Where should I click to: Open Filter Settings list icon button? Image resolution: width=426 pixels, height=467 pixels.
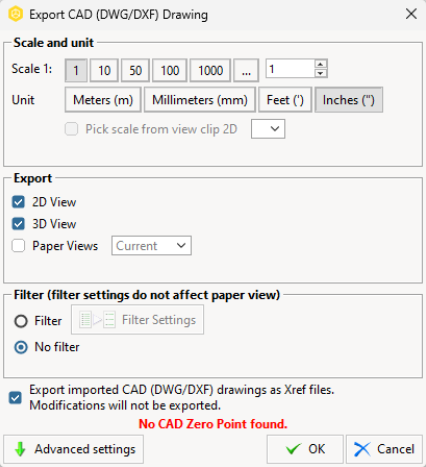pyautogui.click(x=137, y=320)
